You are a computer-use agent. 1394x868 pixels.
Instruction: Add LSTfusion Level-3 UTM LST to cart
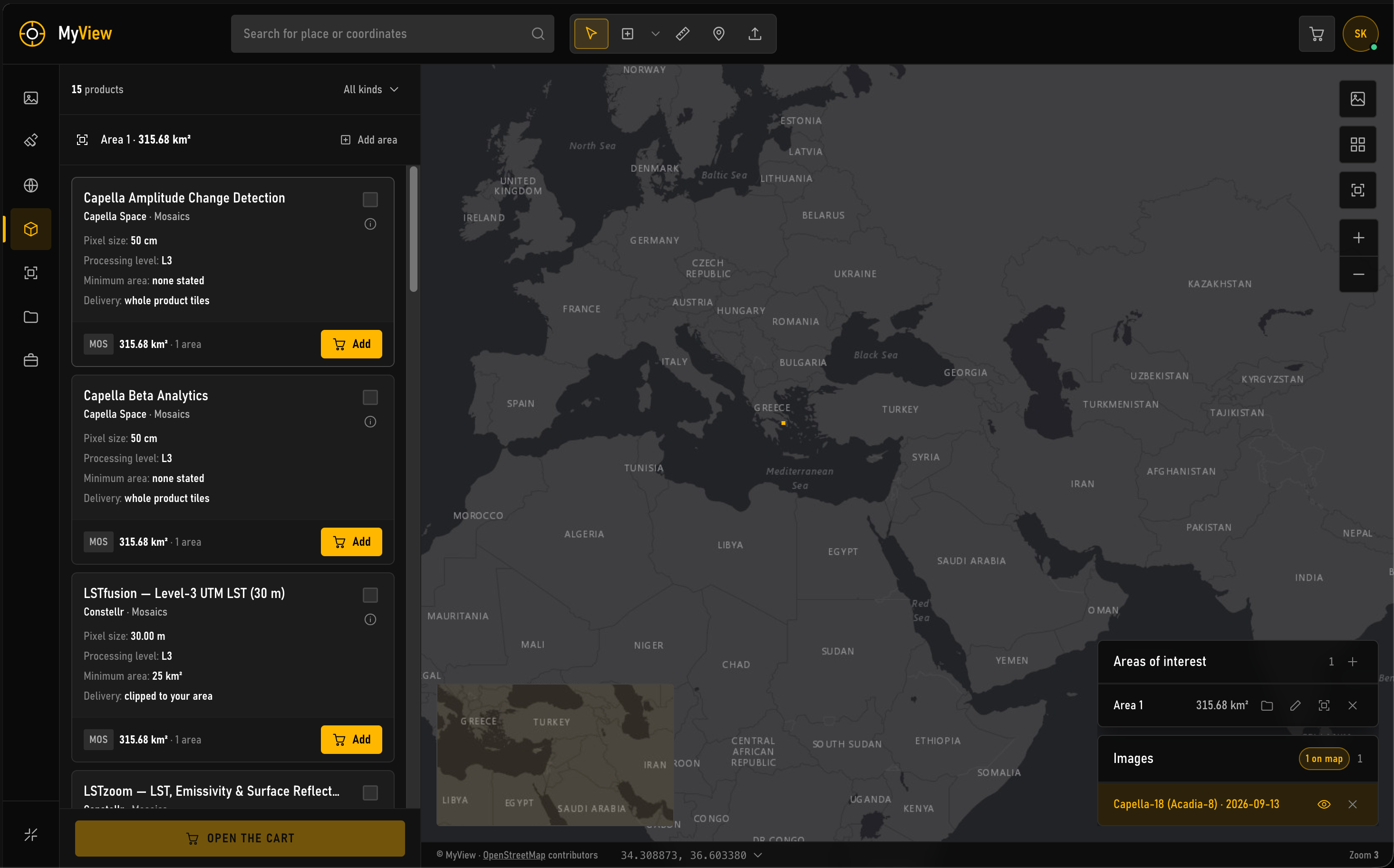point(351,739)
